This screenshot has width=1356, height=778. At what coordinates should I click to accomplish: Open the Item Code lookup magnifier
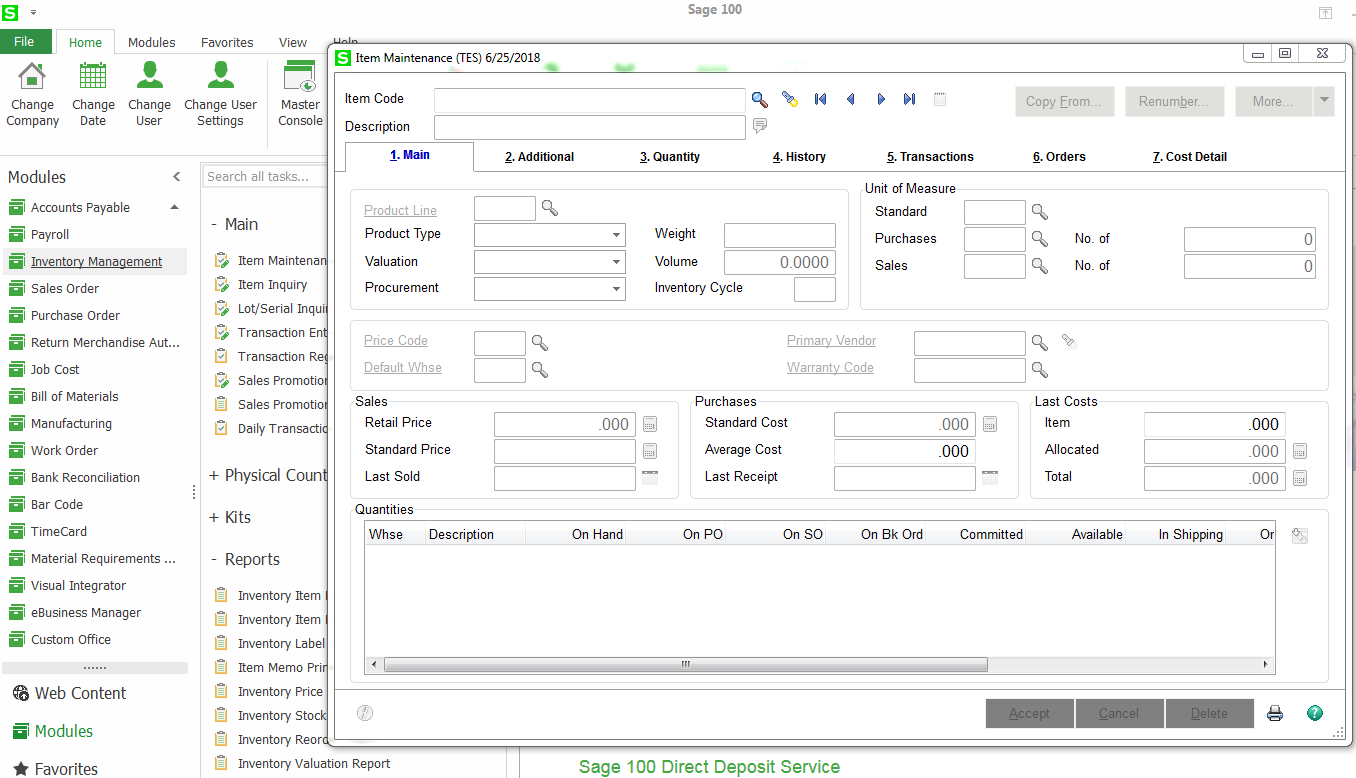[x=759, y=99]
